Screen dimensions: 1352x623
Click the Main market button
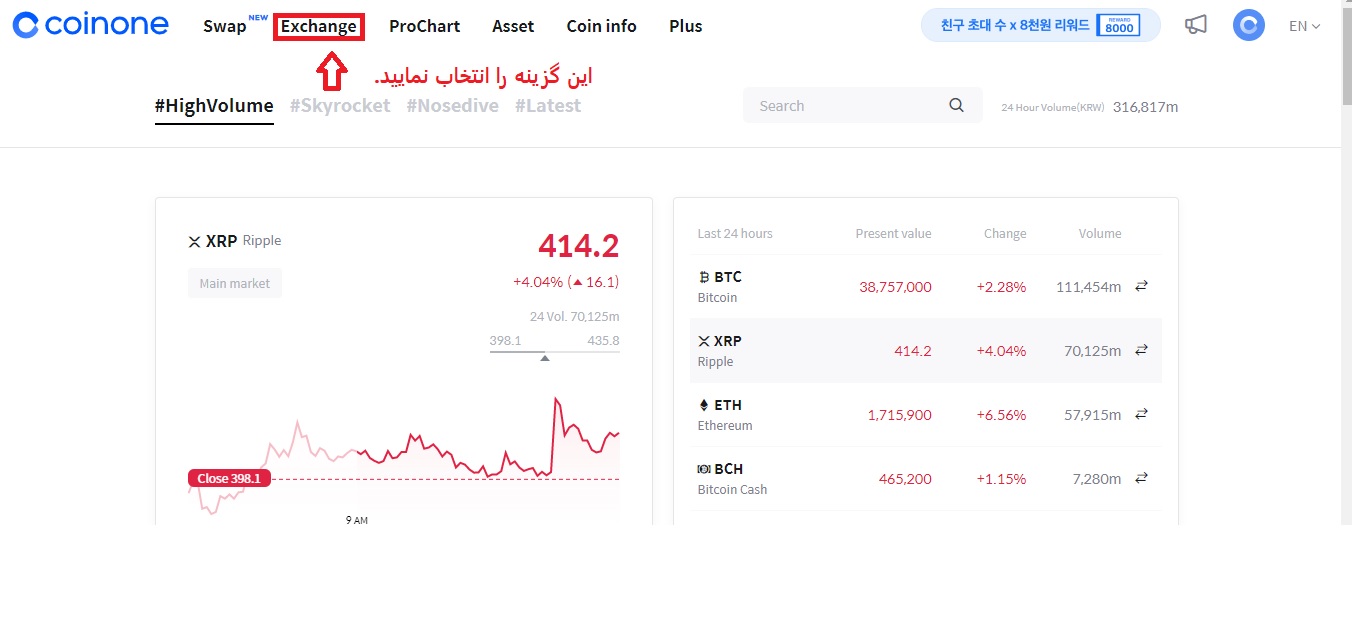235,283
